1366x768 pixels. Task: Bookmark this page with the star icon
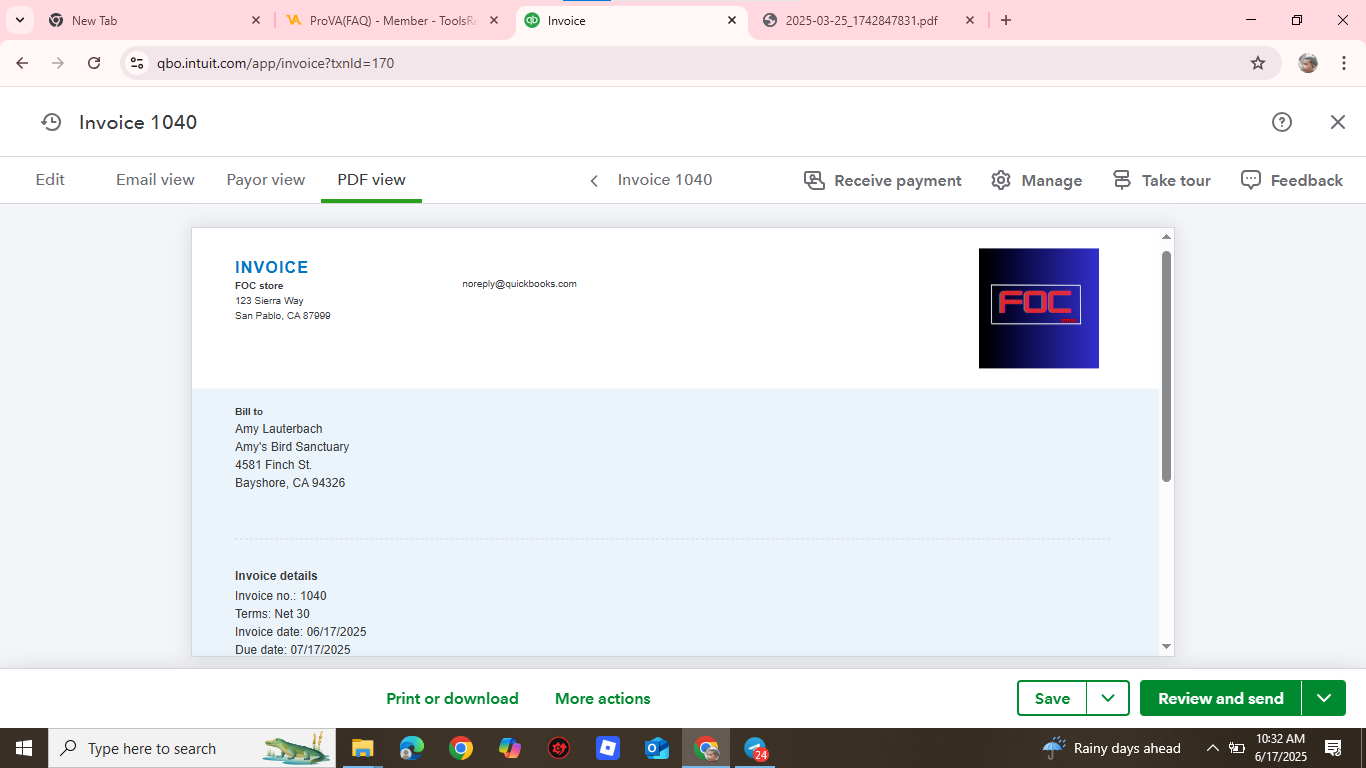[1258, 63]
